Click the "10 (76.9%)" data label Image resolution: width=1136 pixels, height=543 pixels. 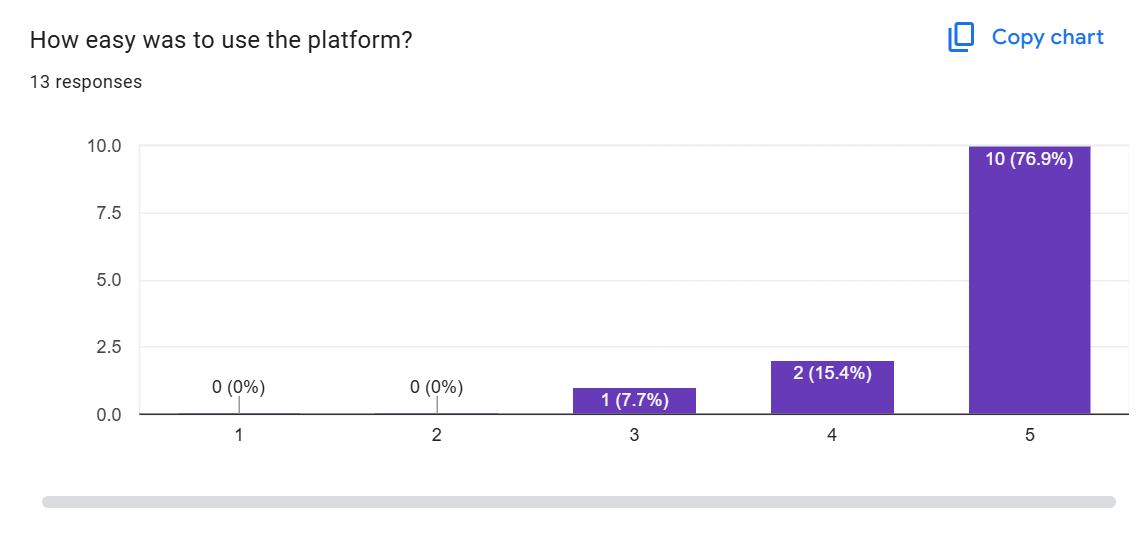(1029, 159)
